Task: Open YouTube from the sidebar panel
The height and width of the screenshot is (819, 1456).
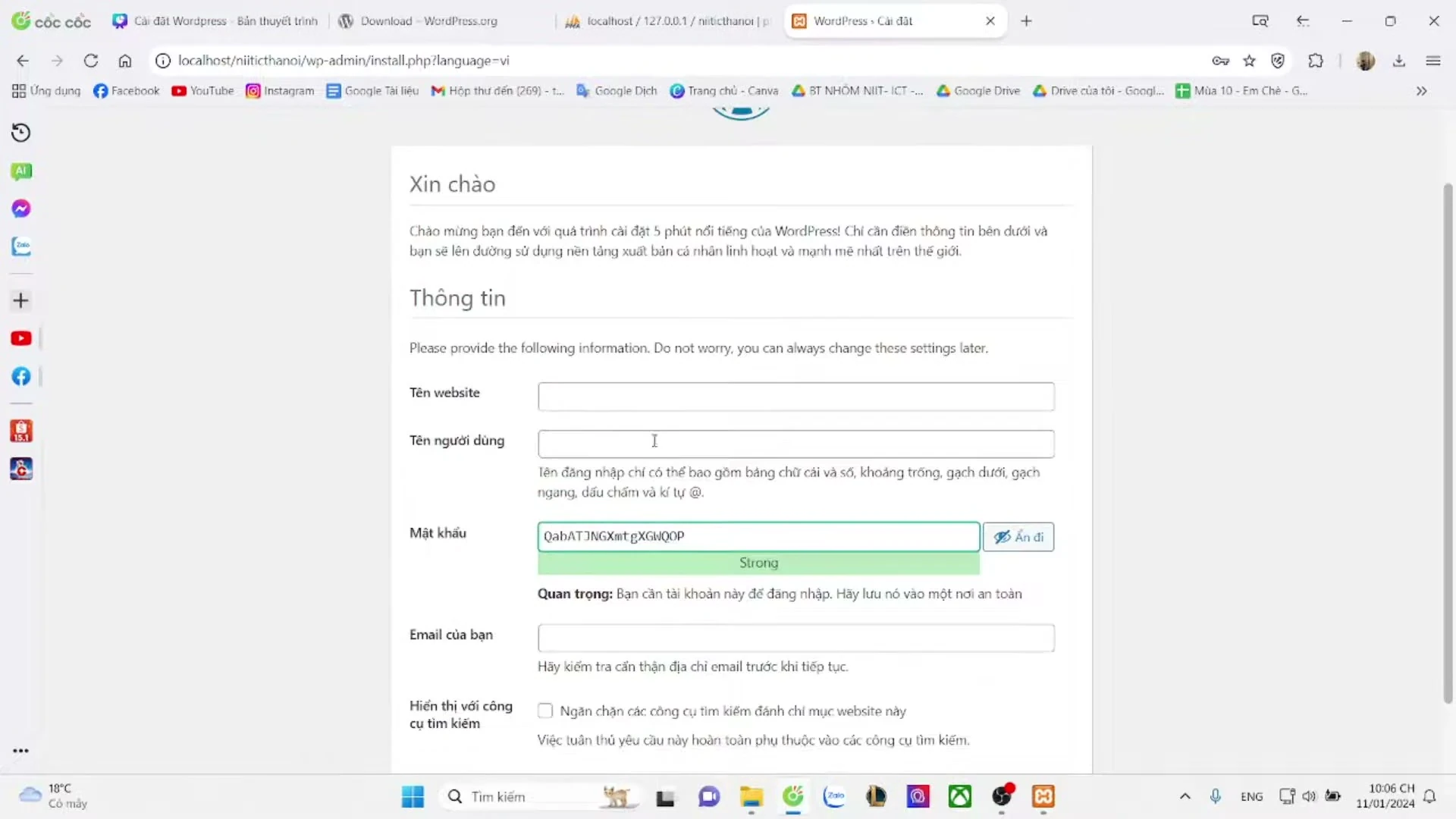Action: (20, 337)
